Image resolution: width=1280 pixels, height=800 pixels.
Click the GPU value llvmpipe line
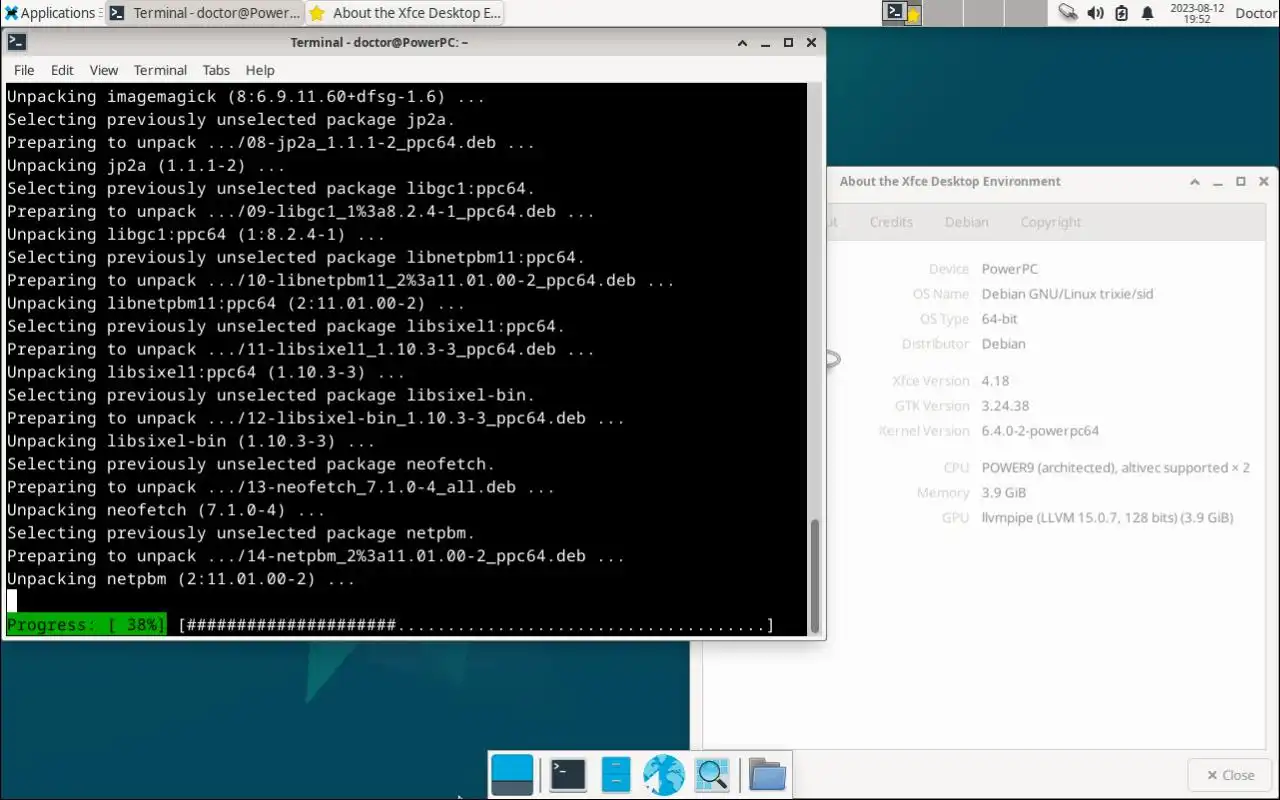(1107, 518)
